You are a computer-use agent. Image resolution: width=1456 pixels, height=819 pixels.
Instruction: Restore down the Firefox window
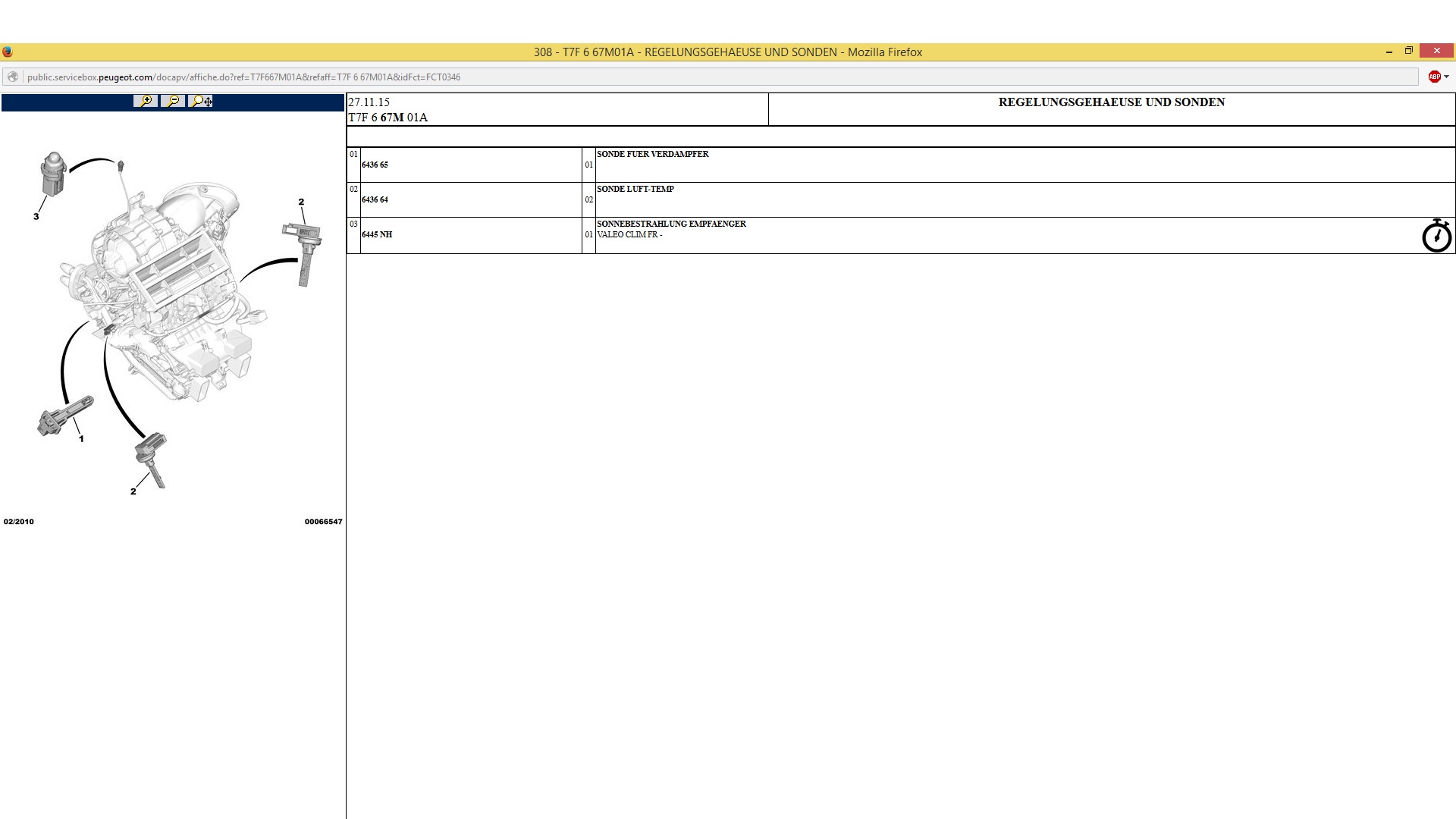pos(1408,51)
